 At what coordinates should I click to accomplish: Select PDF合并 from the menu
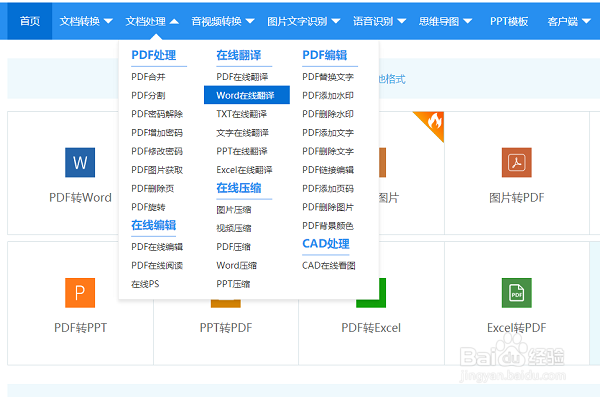(148, 77)
